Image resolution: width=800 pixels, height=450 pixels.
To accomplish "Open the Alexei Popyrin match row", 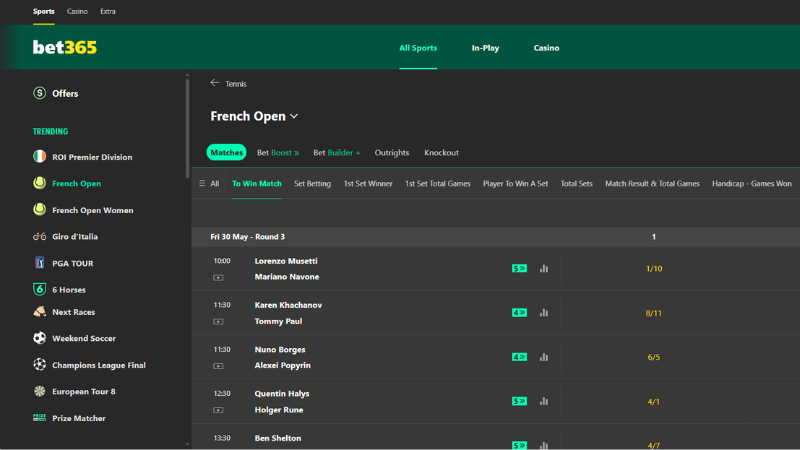I will (x=283, y=365).
